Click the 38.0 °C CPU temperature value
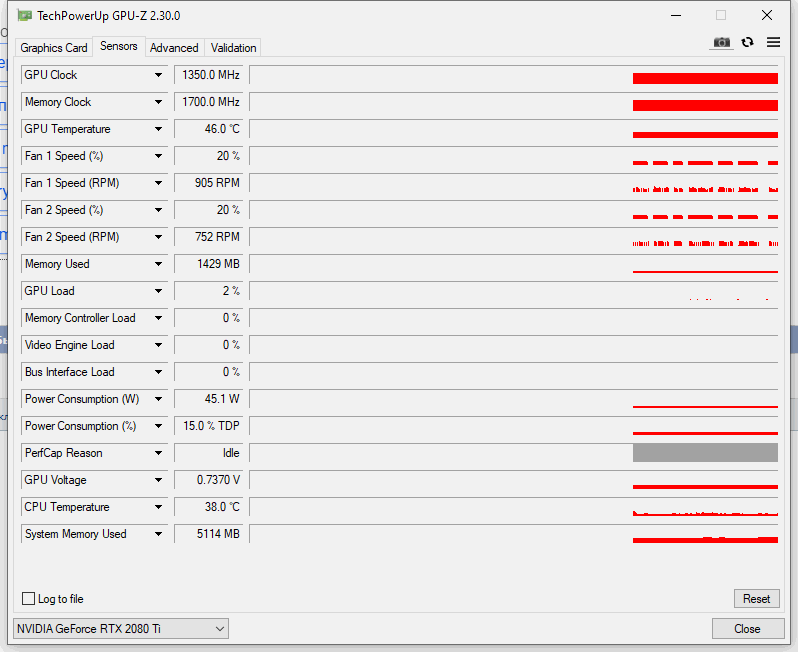 pyautogui.click(x=209, y=506)
